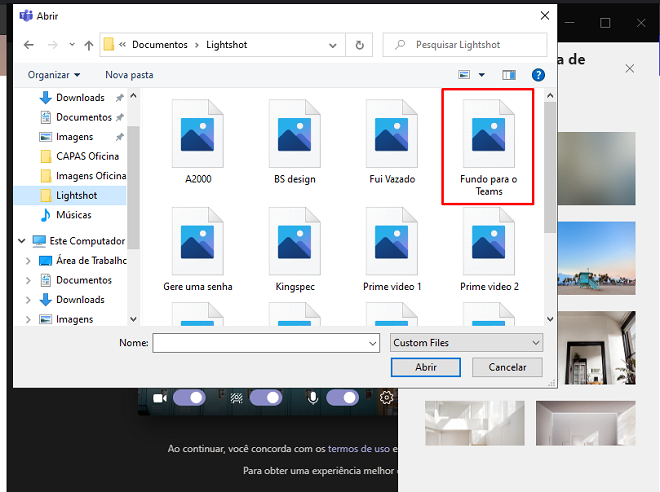Toggle the preview pane icon
The image size is (660, 492).
tap(509, 75)
